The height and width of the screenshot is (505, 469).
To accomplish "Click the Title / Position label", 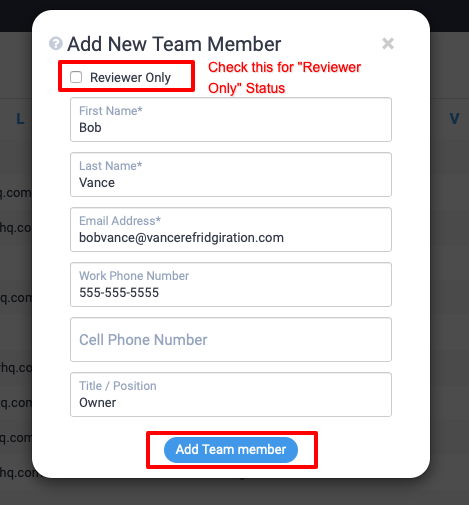I will tap(118, 386).
